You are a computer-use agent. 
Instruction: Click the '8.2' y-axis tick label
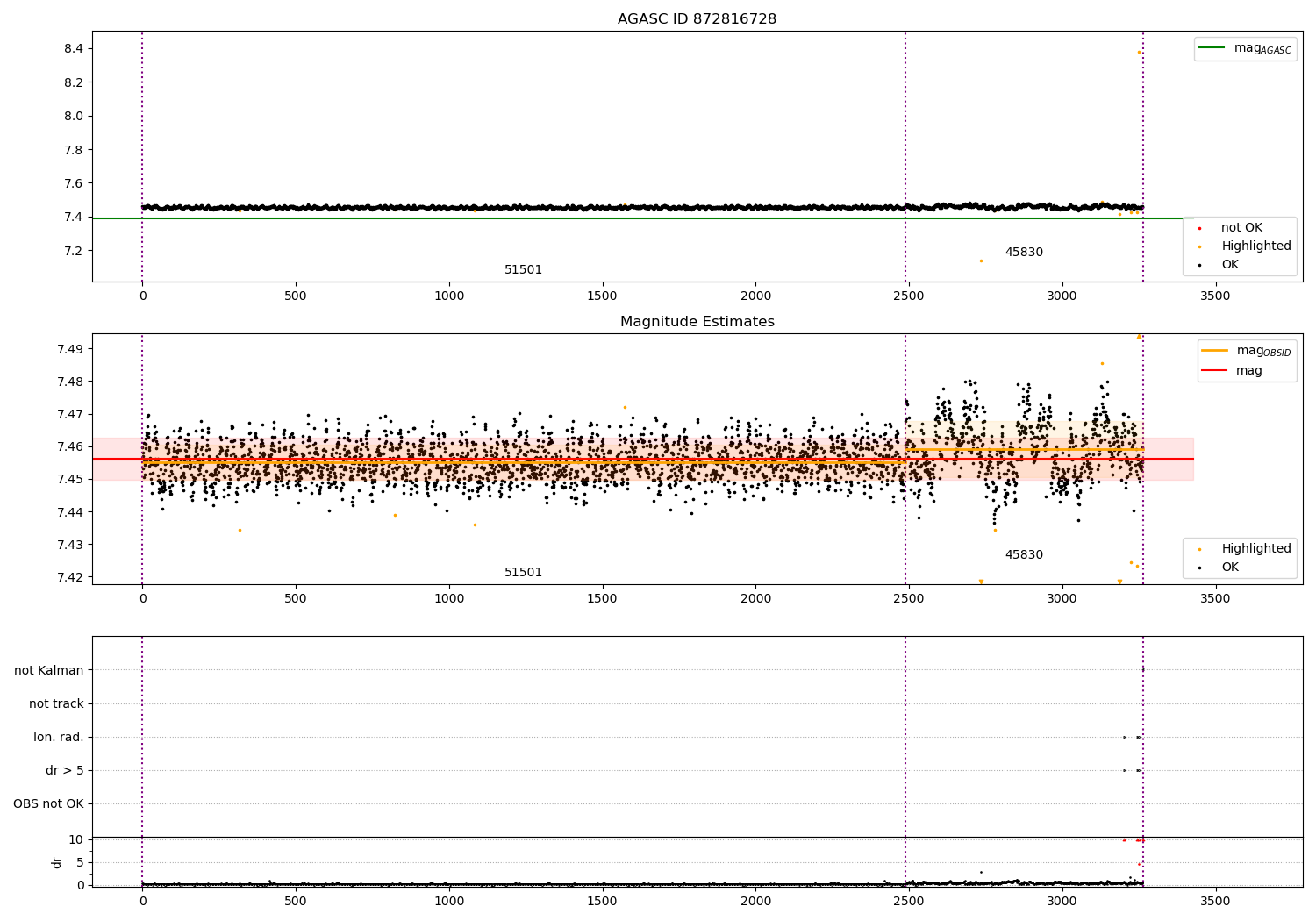[x=74, y=82]
